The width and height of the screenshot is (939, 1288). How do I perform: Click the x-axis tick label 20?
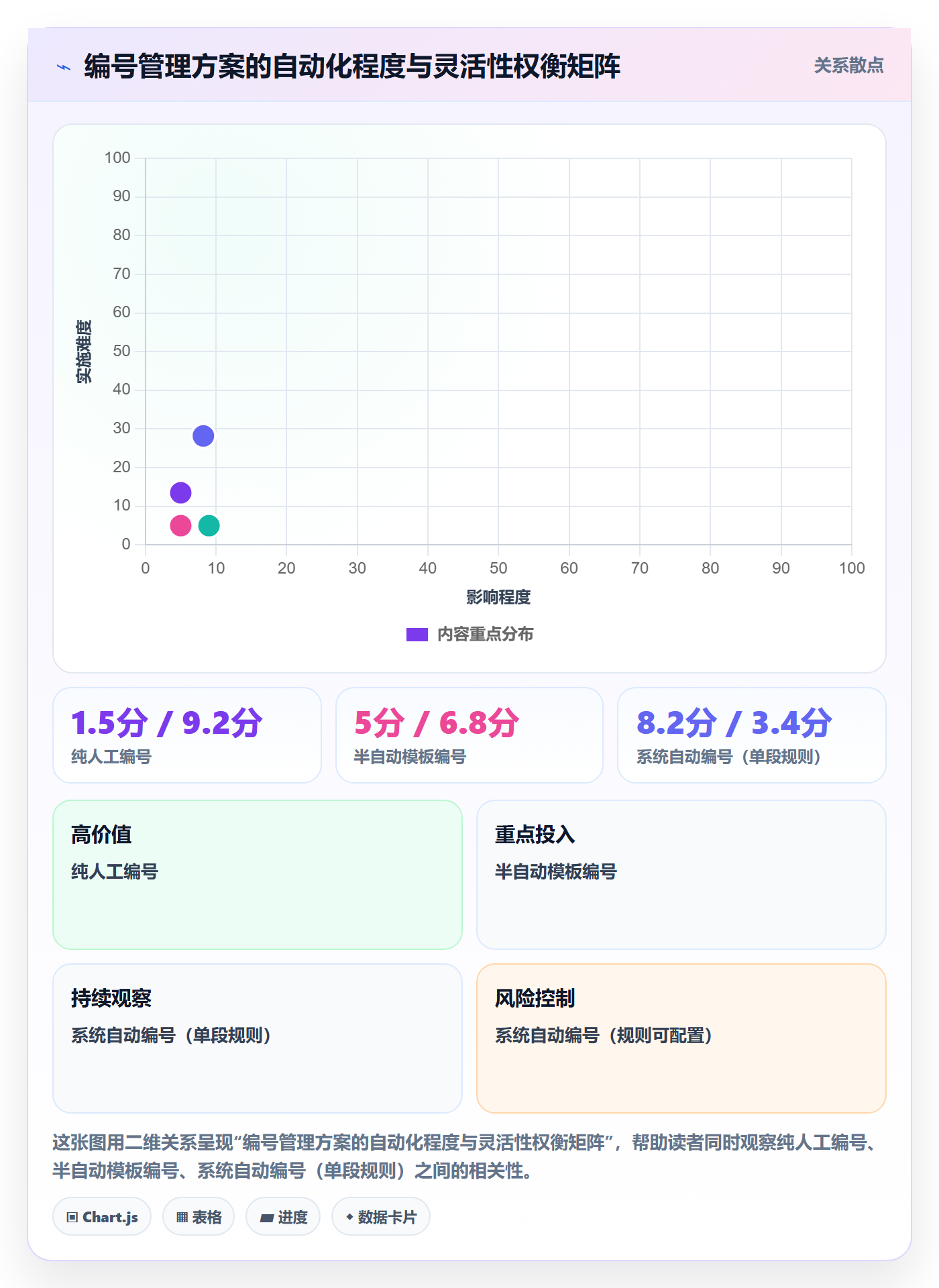click(x=286, y=568)
